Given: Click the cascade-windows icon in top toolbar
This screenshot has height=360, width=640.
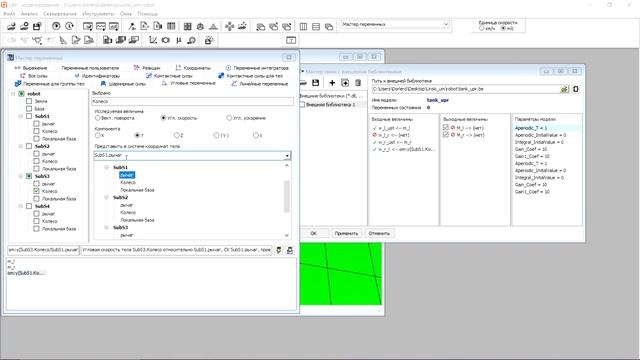Looking at the screenshot, I should [x=329, y=27].
